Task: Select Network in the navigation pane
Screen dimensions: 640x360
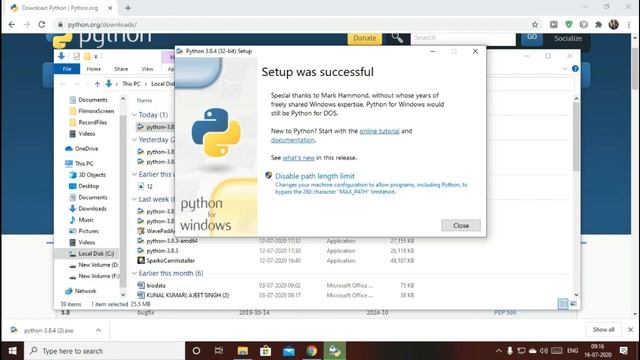Action: pos(85,291)
